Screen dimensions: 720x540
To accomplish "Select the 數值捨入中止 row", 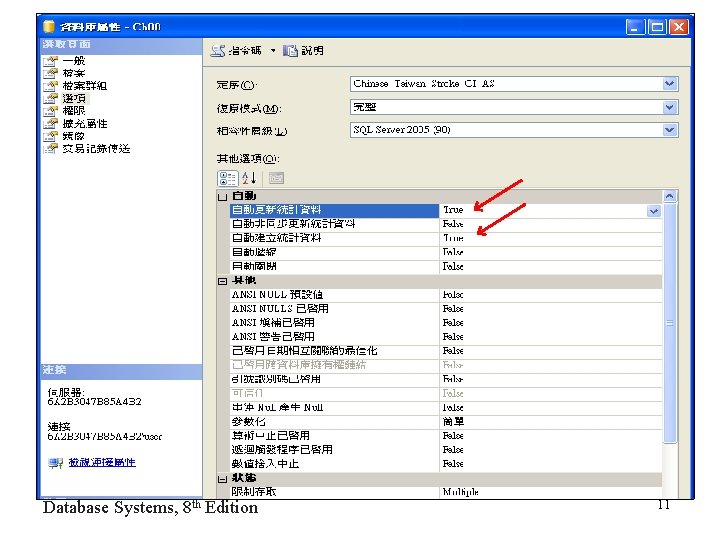I will coord(445,464).
